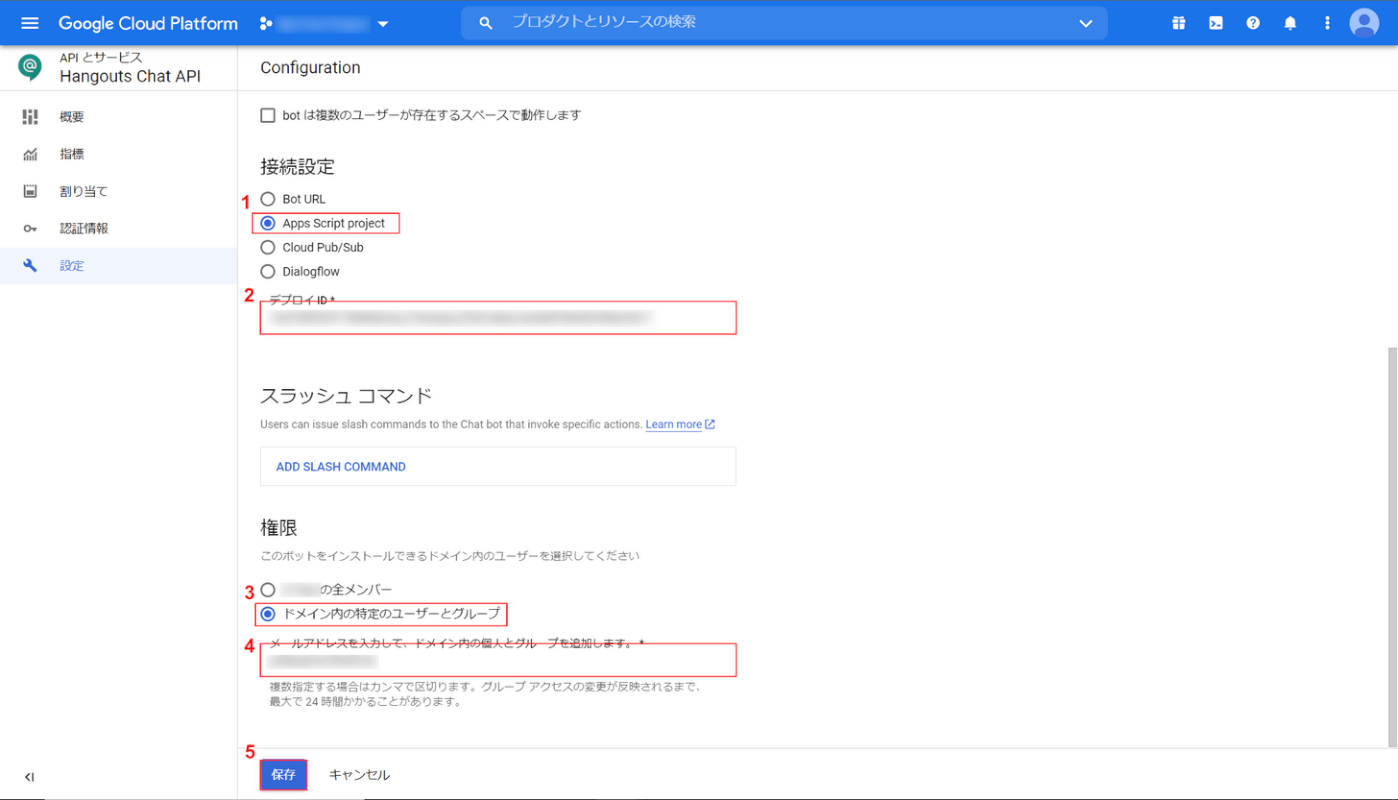
Task: Open the help question mark icon
Action: pyautogui.click(x=1253, y=23)
